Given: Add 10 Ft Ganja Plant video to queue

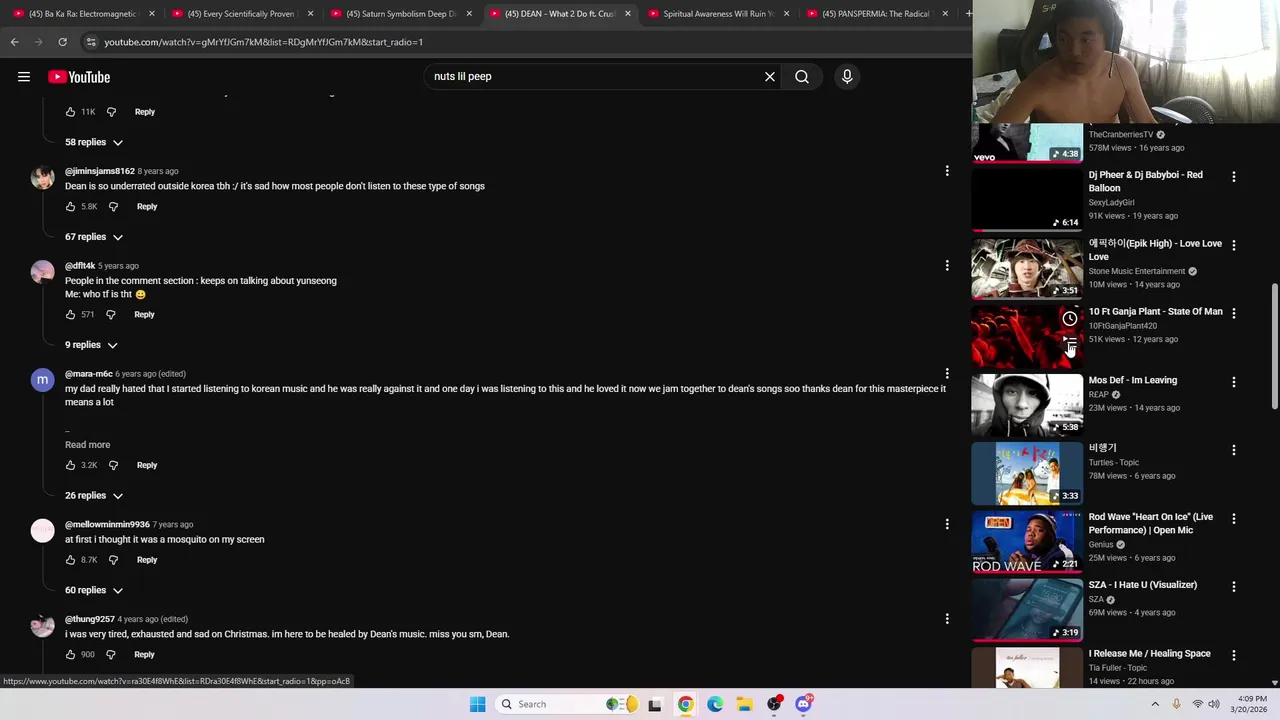Looking at the screenshot, I should click(x=1069, y=342).
